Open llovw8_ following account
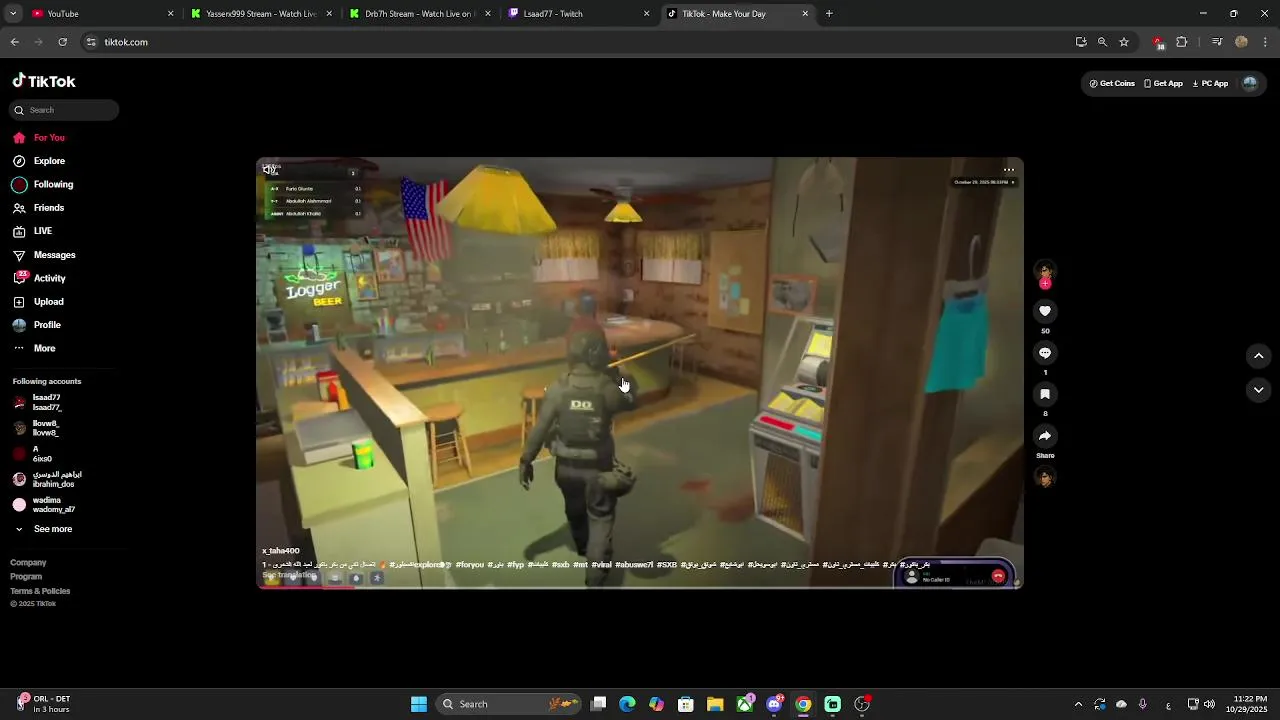Screen dimensions: 1280x720 (36, 428)
